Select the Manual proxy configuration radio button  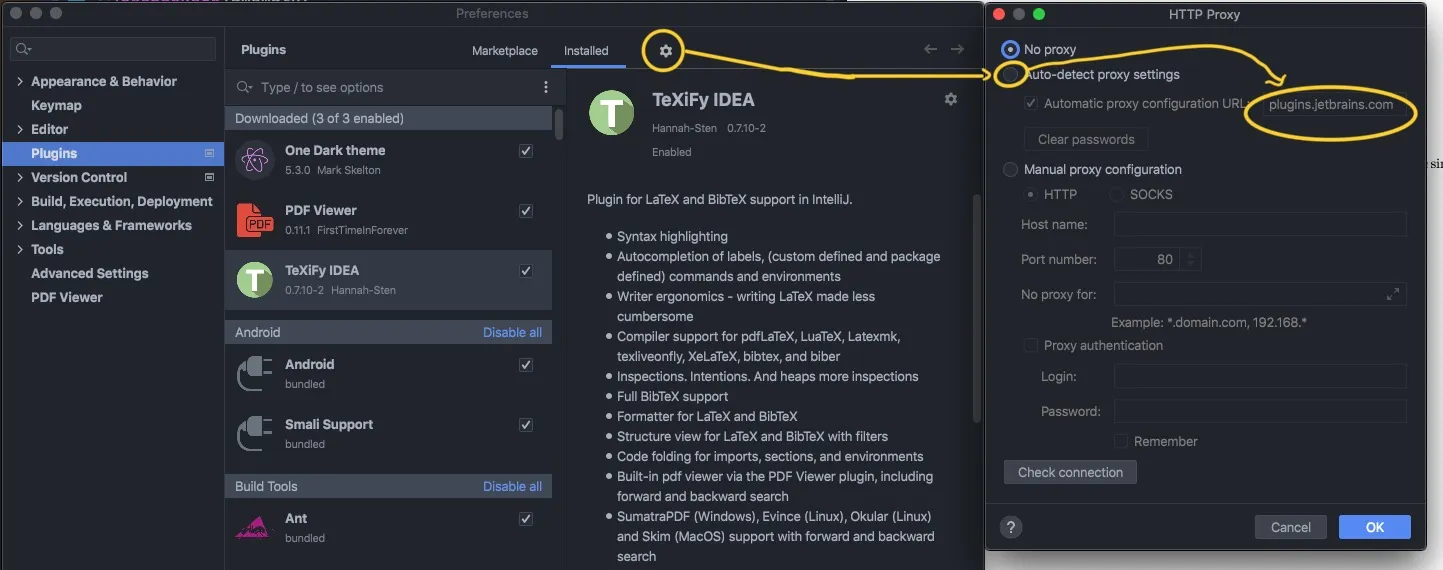tap(1011, 170)
